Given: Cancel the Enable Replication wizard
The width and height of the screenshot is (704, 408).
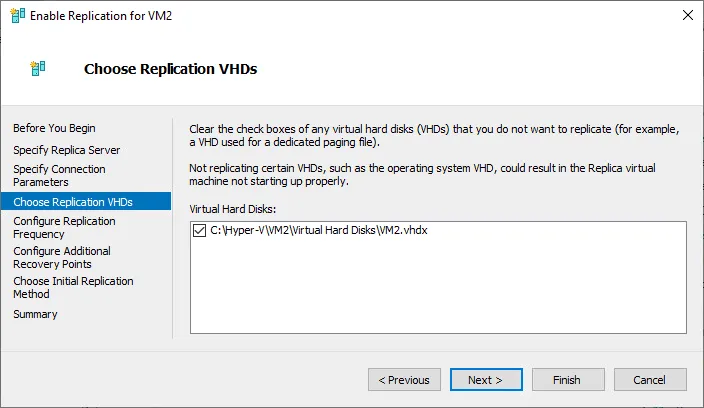Looking at the screenshot, I should coord(650,380).
